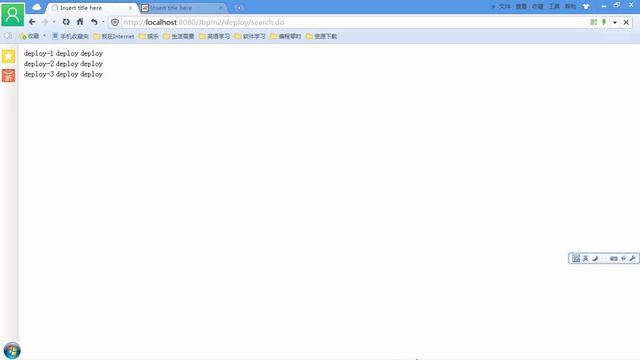Viewport: 640px width, 360px height.
Task: Click the 收藏 favorites star button
Action: (x=29, y=36)
